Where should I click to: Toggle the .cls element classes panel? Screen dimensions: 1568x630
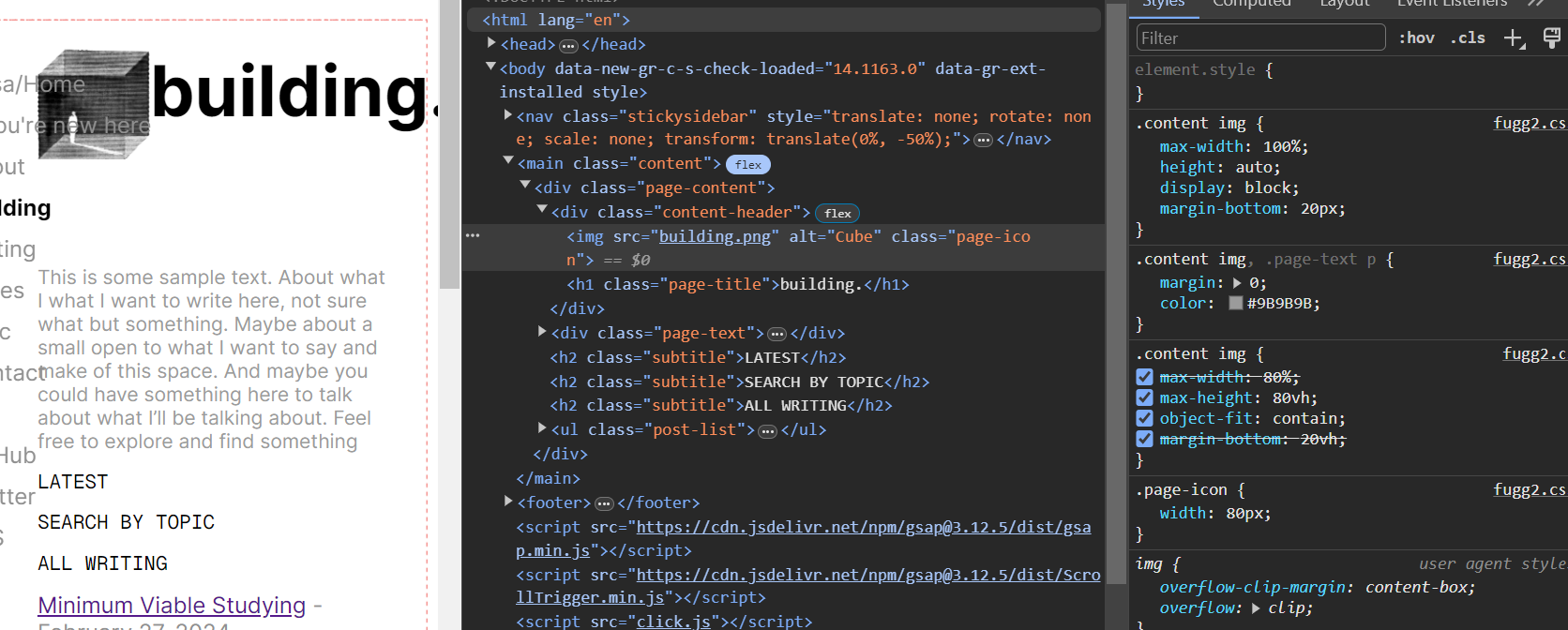1468,37
